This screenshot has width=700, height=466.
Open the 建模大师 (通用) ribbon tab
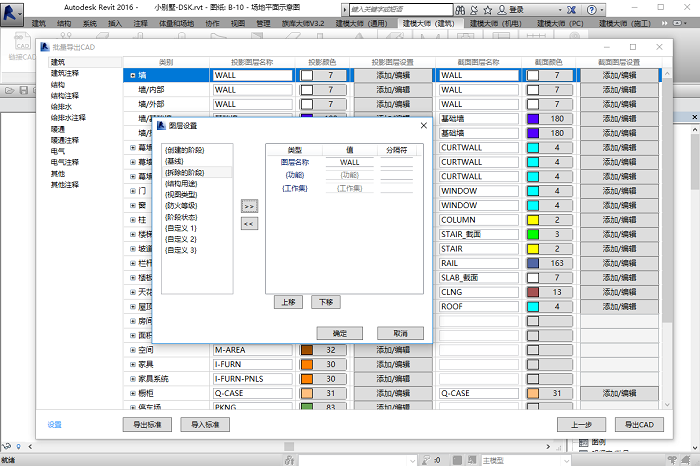[362, 23]
